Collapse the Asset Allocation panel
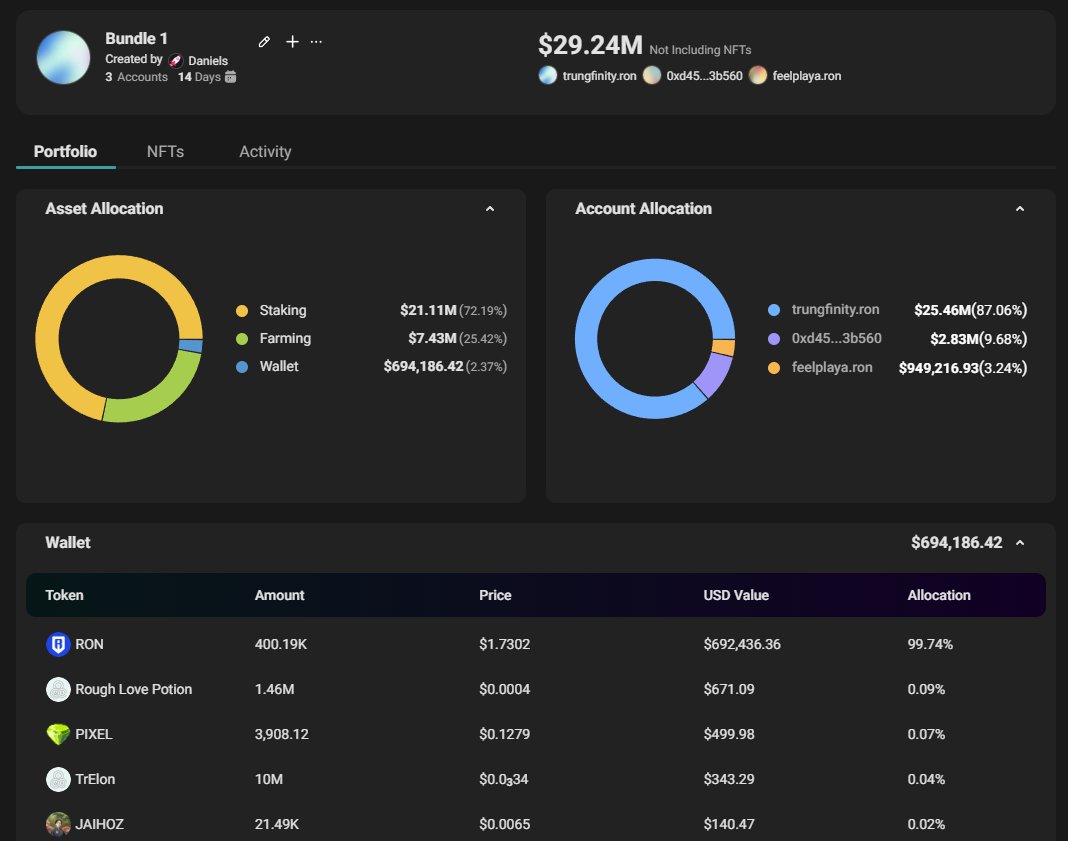Screen dimensions: 1068x841 [x=490, y=209]
